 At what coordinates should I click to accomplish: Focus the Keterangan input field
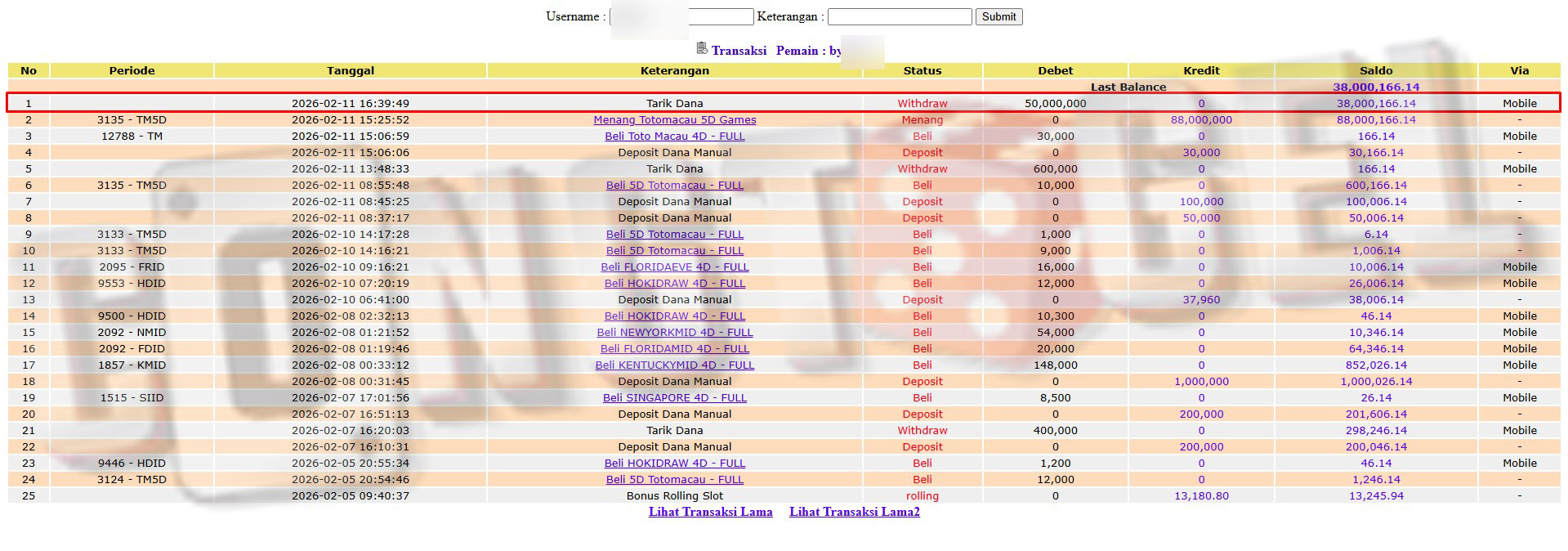[x=899, y=16]
